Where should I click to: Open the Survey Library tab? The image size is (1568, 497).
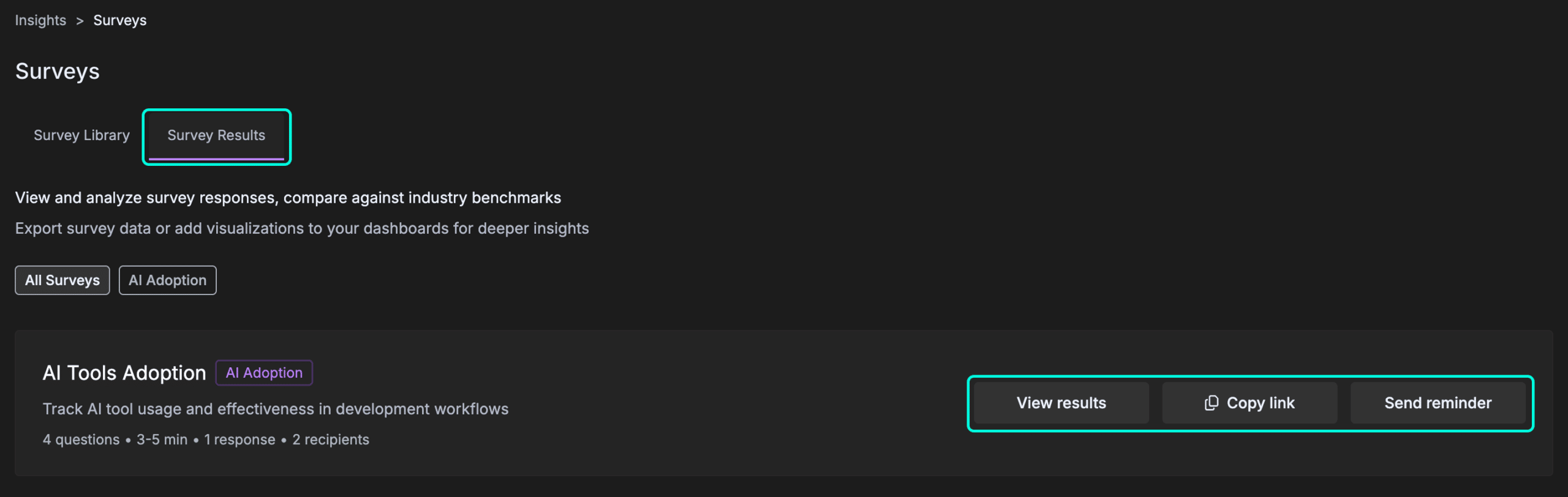click(81, 135)
